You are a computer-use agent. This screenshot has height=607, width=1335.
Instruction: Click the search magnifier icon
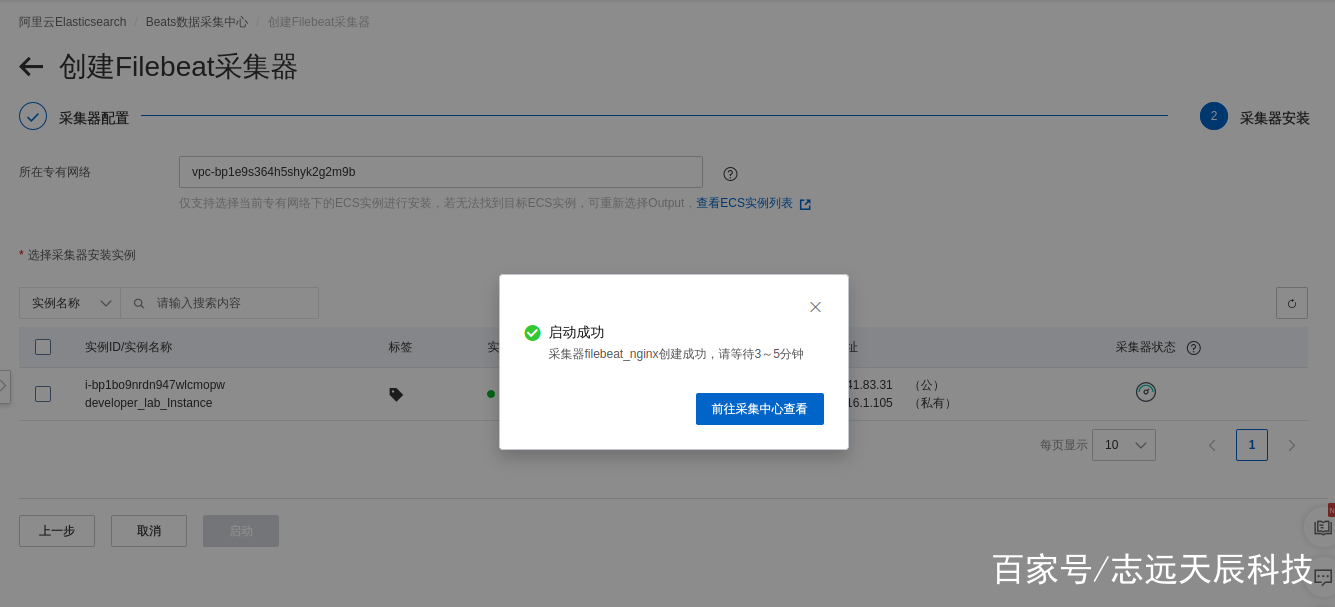(x=139, y=303)
